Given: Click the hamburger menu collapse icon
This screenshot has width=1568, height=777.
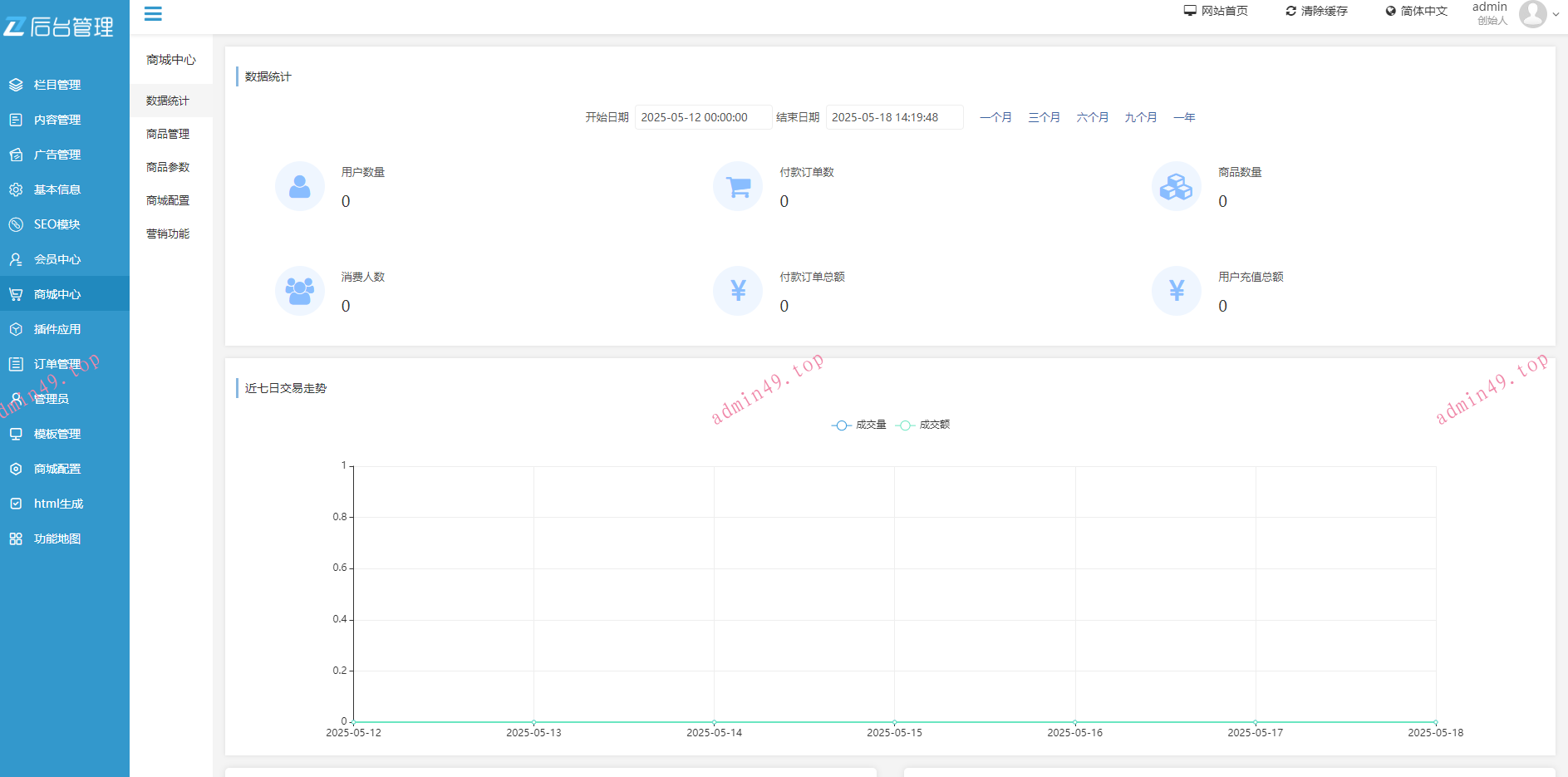Looking at the screenshot, I should (153, 13).
